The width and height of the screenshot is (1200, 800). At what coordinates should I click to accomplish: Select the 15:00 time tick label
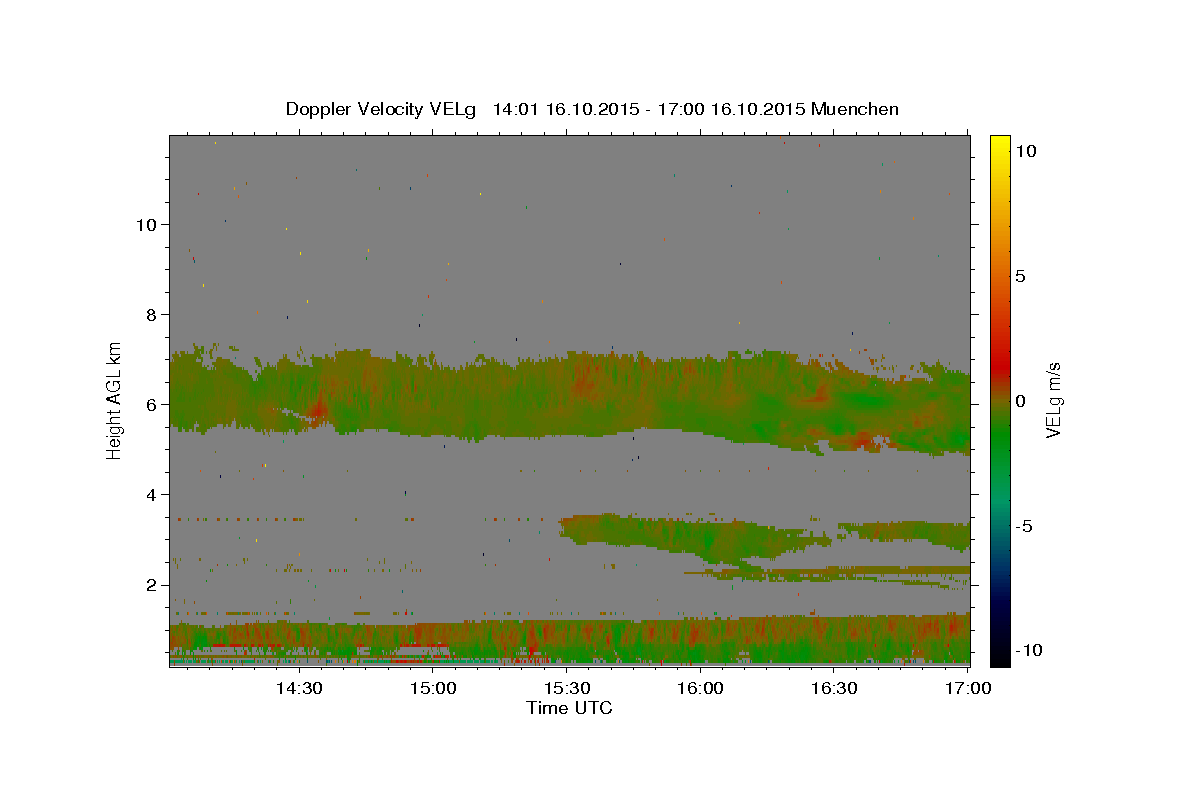[433, 688]
